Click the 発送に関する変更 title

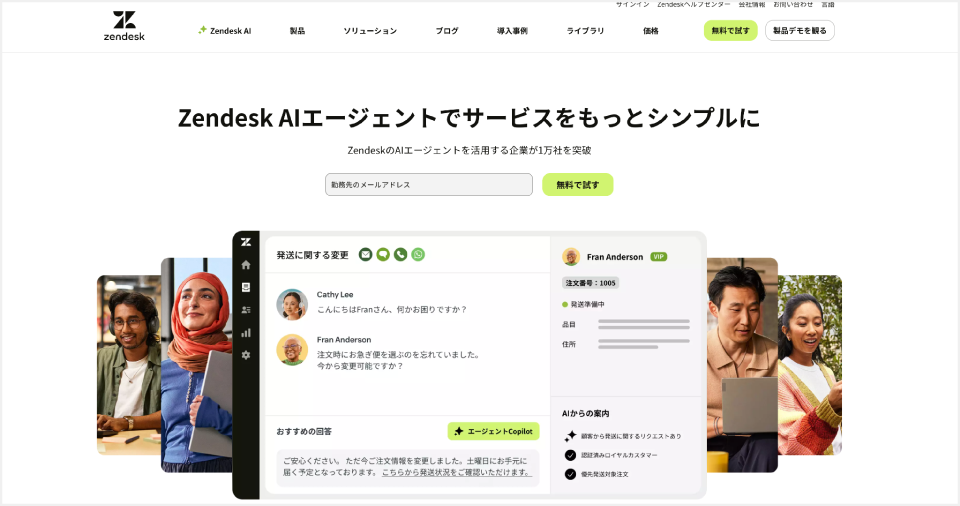(312, 255)
